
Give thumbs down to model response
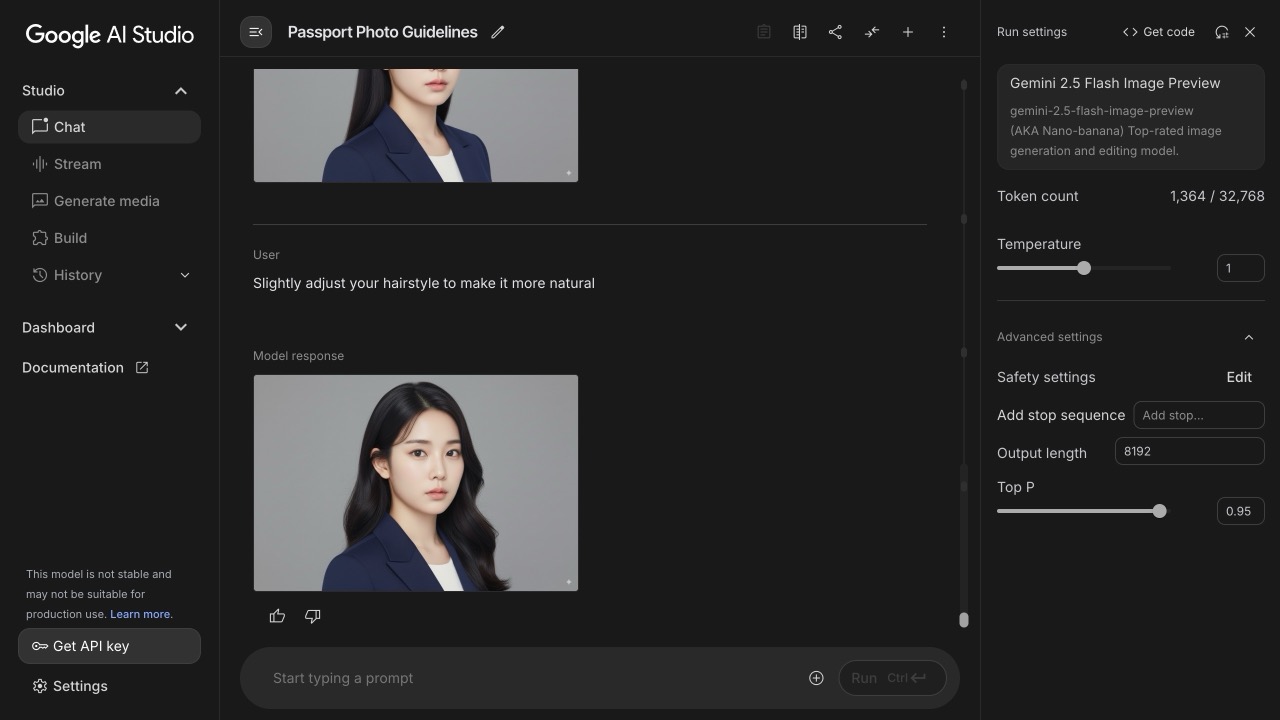click(x=313, y=616)
